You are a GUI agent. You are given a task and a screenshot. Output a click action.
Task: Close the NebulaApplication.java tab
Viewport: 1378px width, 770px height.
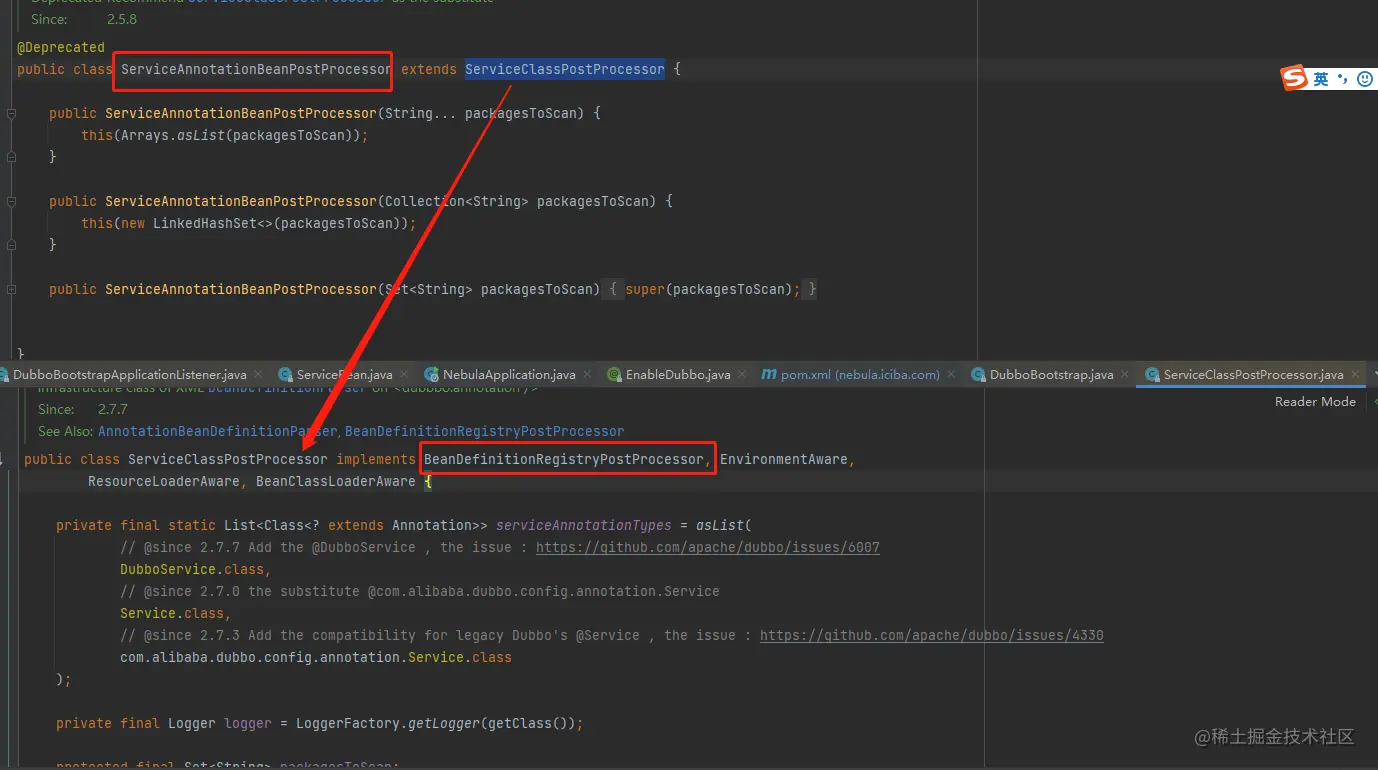click(x=587, y=375)
